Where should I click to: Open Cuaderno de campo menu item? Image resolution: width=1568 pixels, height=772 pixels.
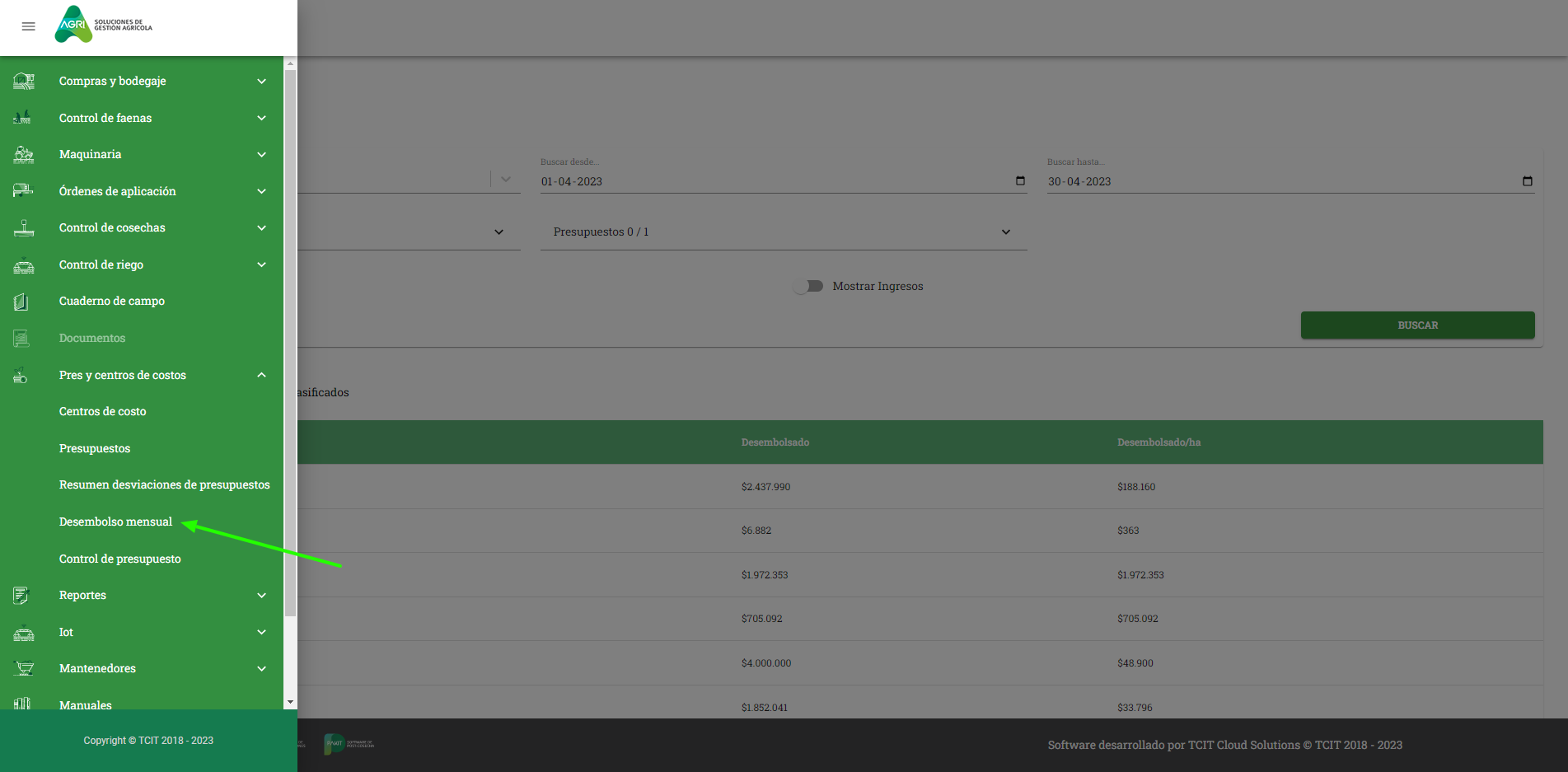point(112,301)
